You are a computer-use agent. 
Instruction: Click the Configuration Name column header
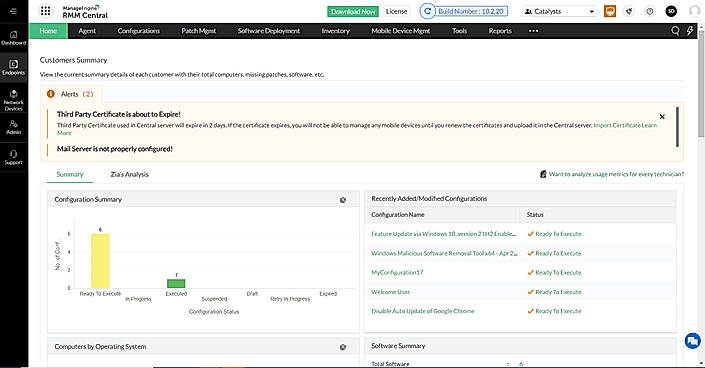click(x=397, y=215)
